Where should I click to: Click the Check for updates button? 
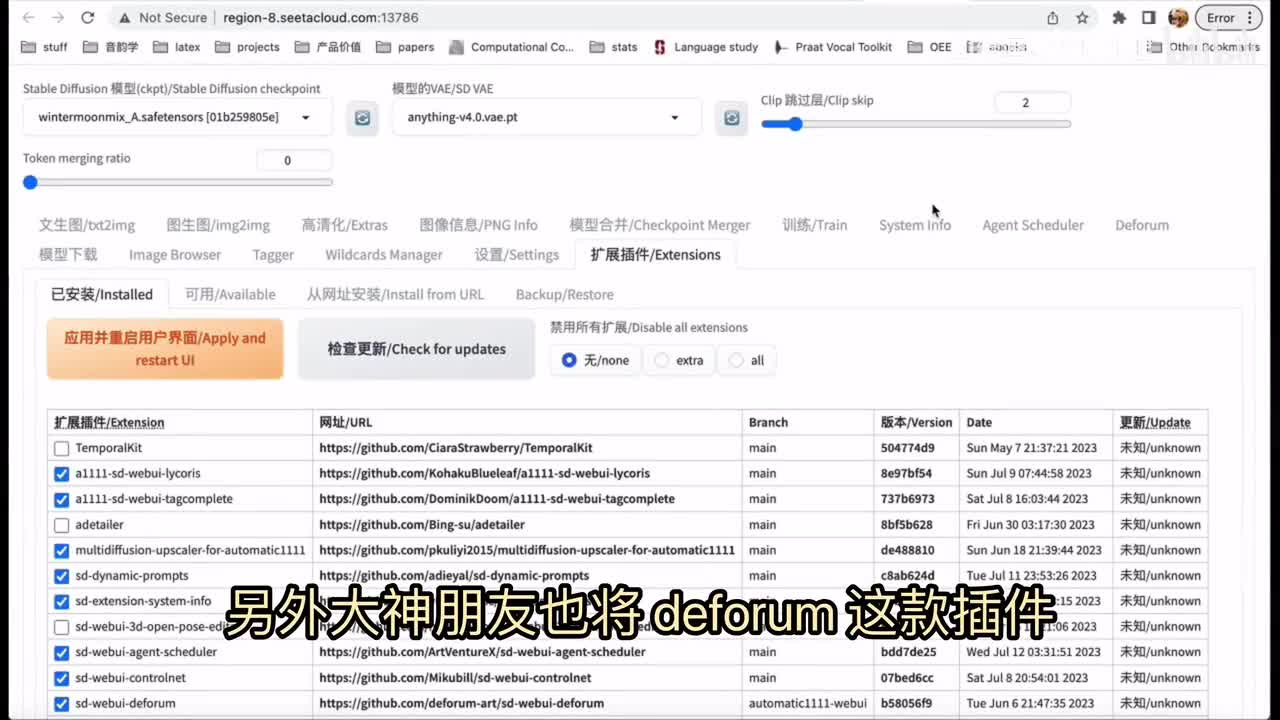(x=416, y=349)
